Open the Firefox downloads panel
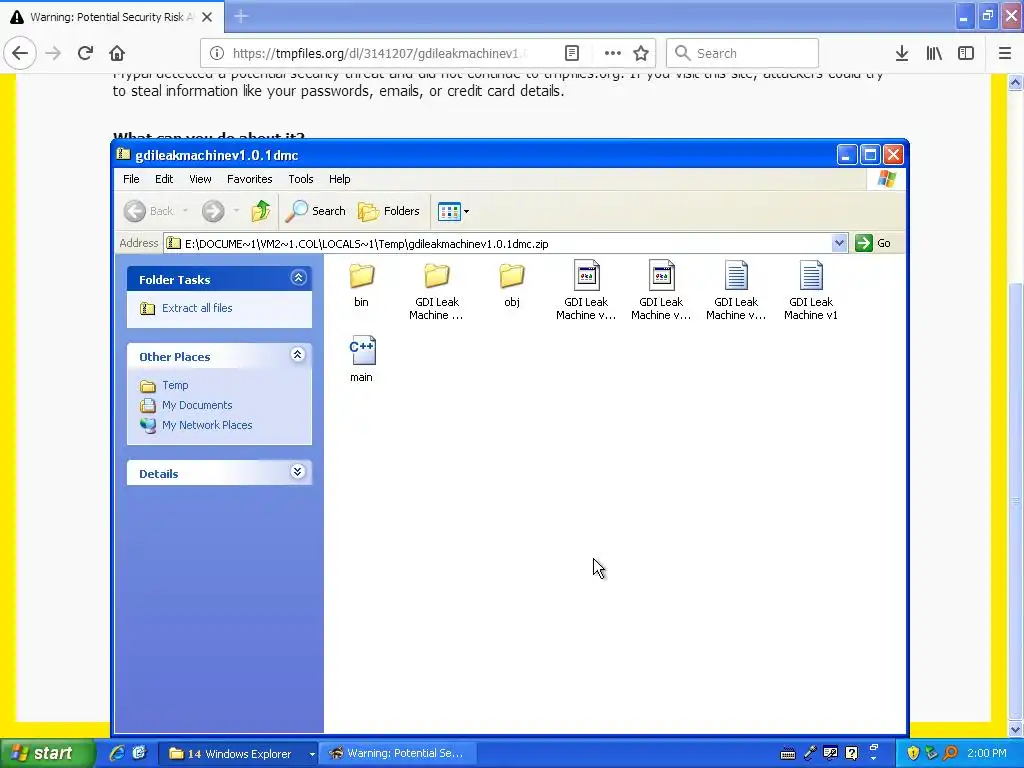The image size is (1024, 768). [x=902, y=53]
